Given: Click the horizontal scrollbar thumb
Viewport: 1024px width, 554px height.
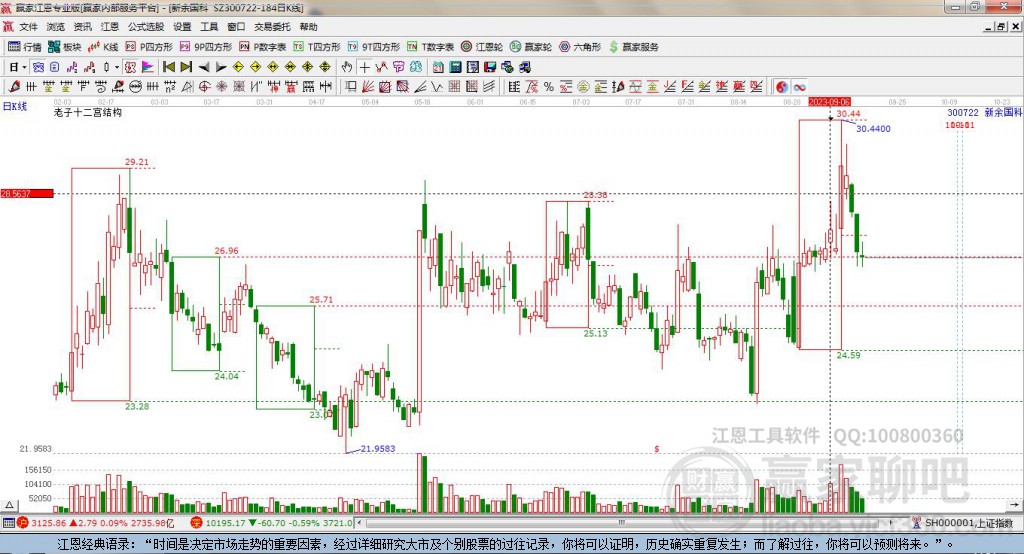Looking at the screenshot, I should coord(621,523).
